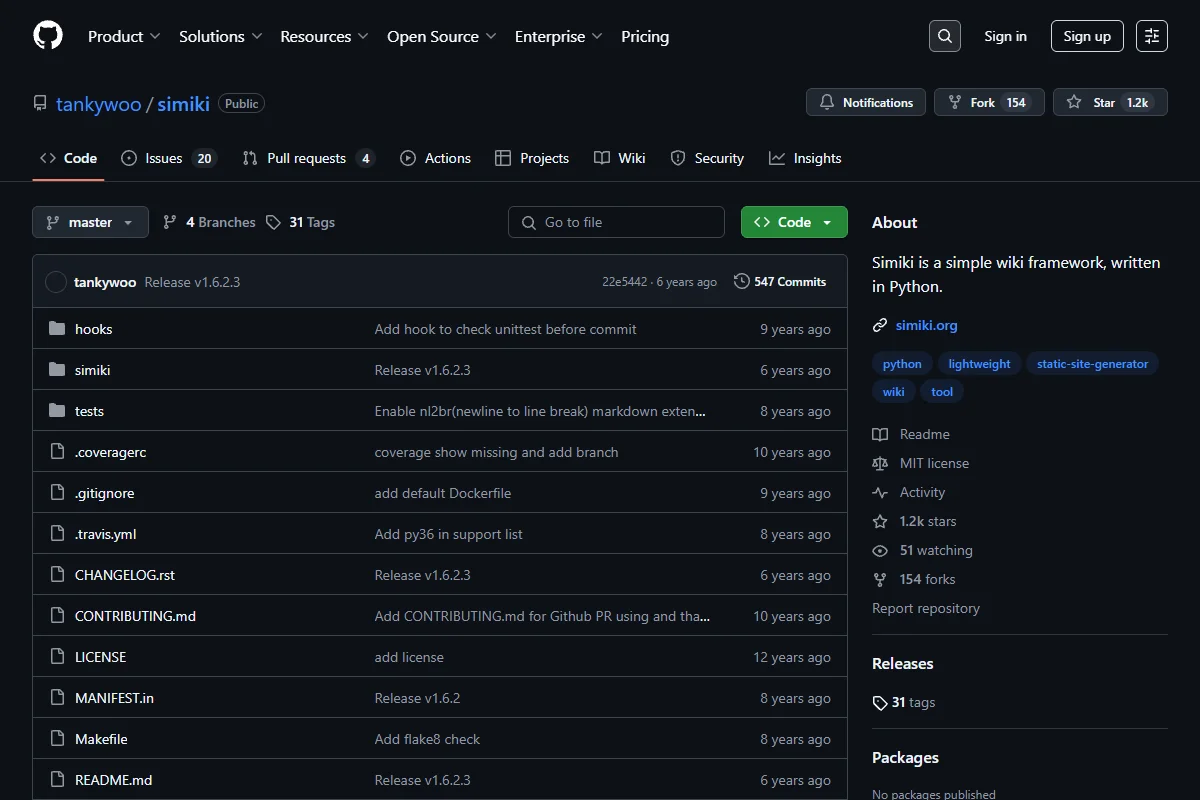
Task: Click the commit history clock icon
Action: (741, 282)
